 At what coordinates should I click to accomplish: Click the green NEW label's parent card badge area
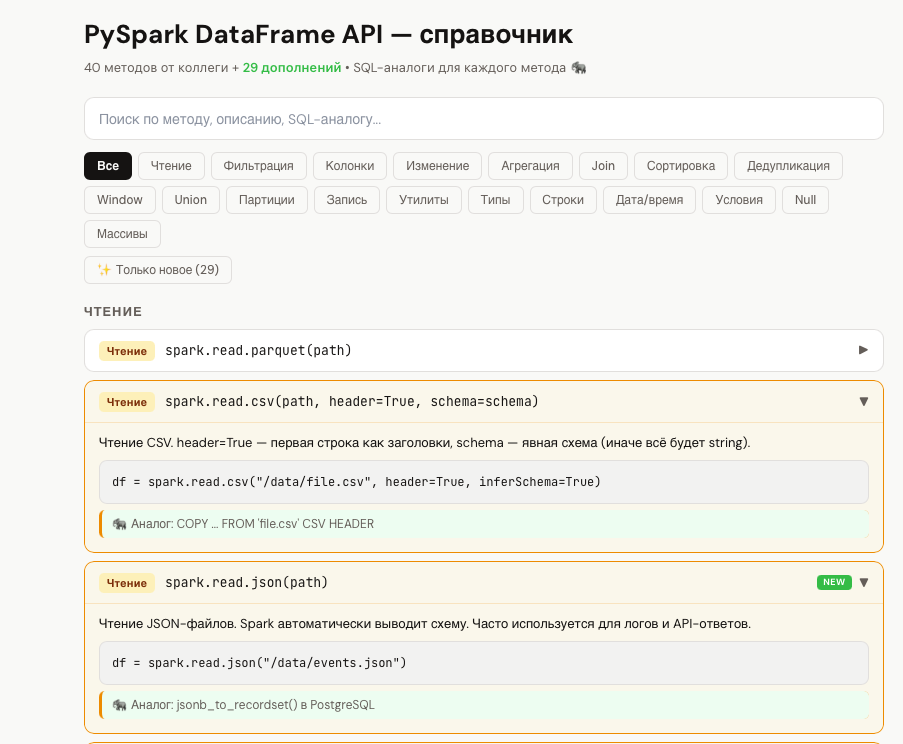834,581
